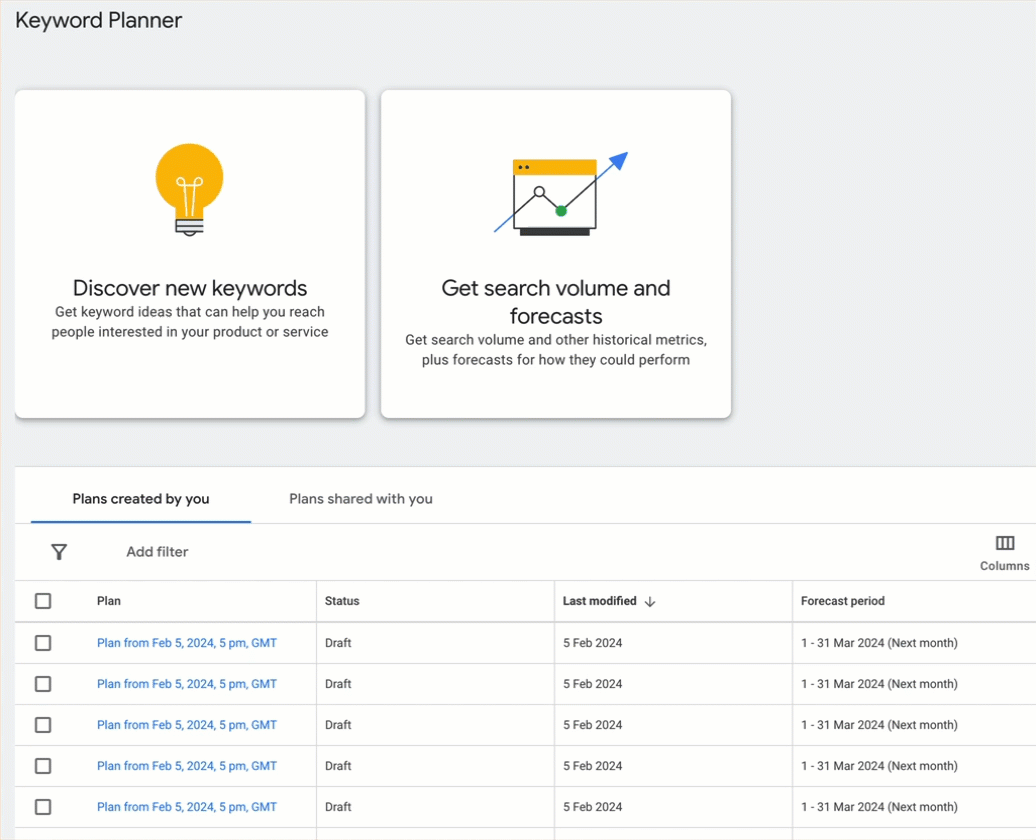Screen dimensions: 1036x840
Task: Sort by the Status column header
Action: point(340,601)
